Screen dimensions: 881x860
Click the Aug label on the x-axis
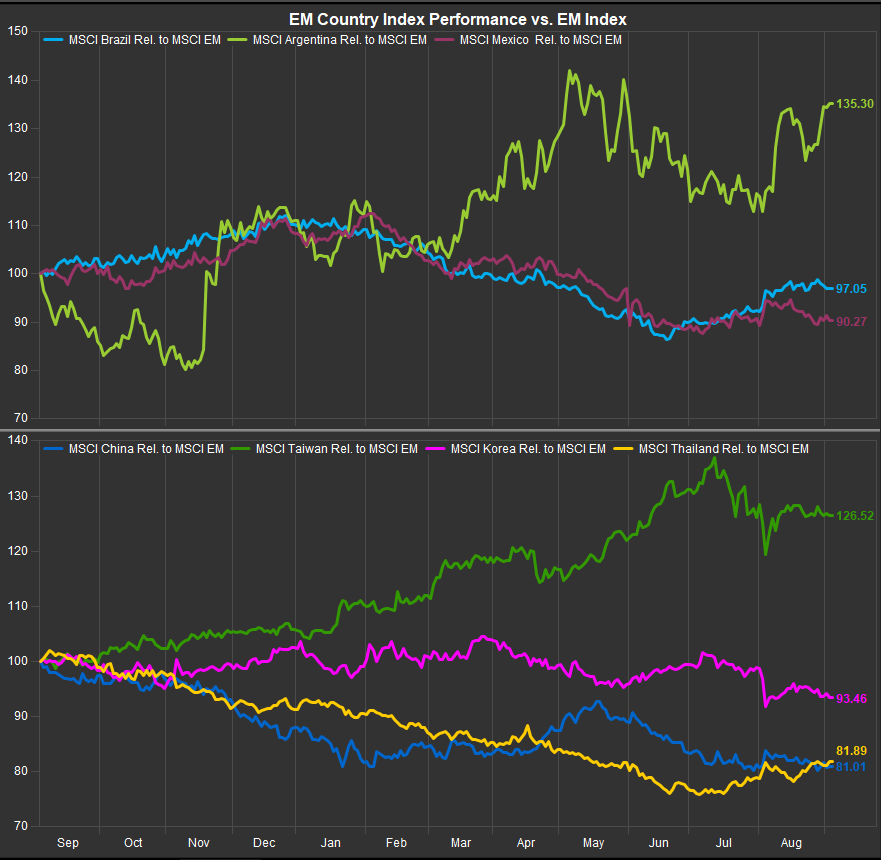point(791,843)
